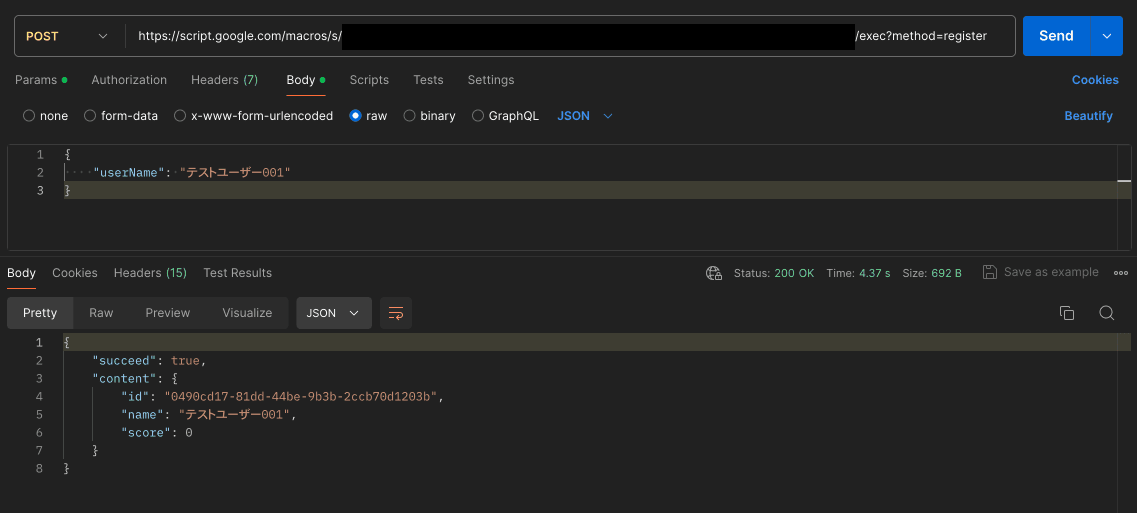Image resolution: width=1137 pixels, height=513 pixels.
Task: Choose the x-www-form-urlencoded radio option
Action: pyautogui.click(x=180, y=116)
